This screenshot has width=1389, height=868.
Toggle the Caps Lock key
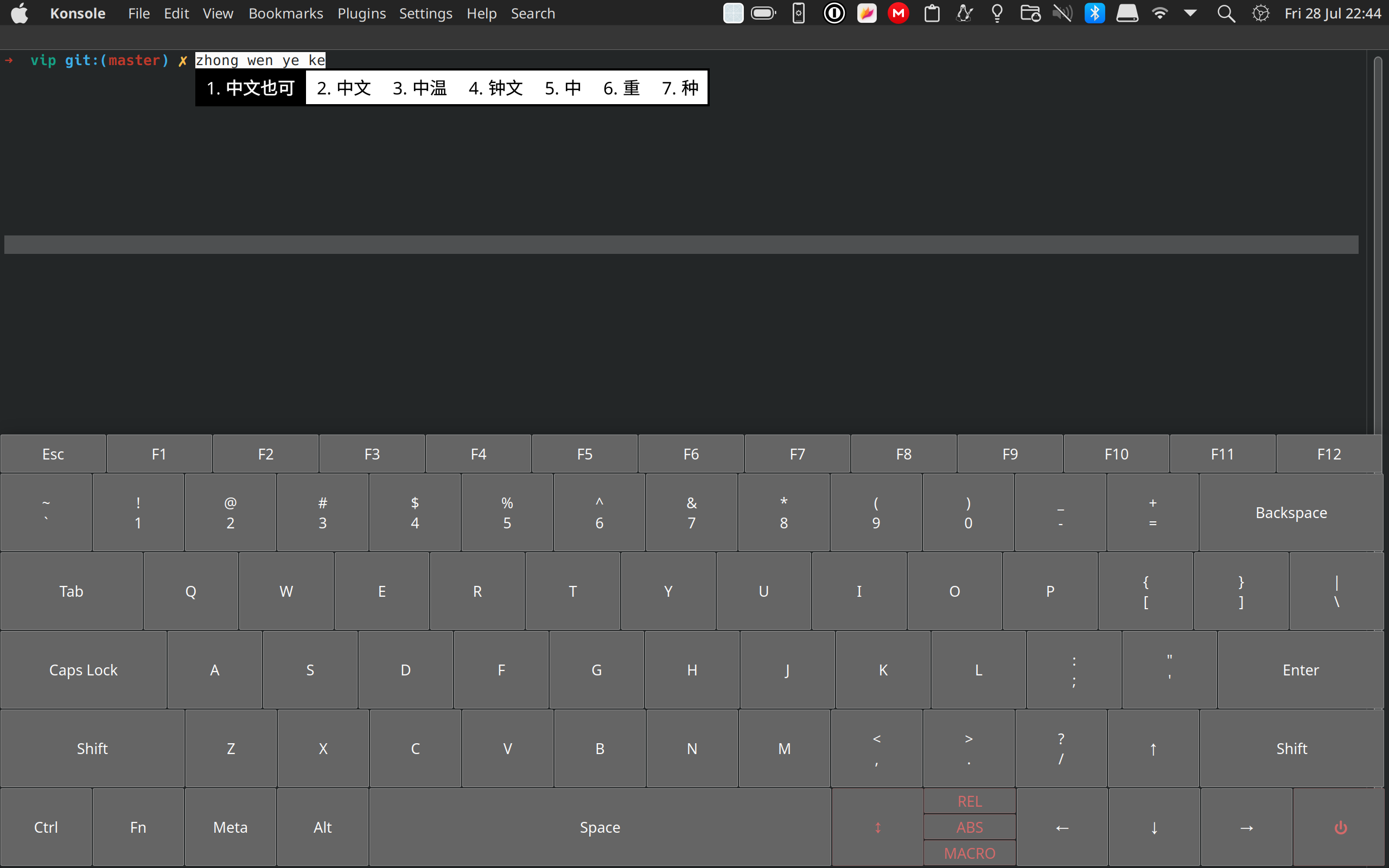tap(83, 670)
